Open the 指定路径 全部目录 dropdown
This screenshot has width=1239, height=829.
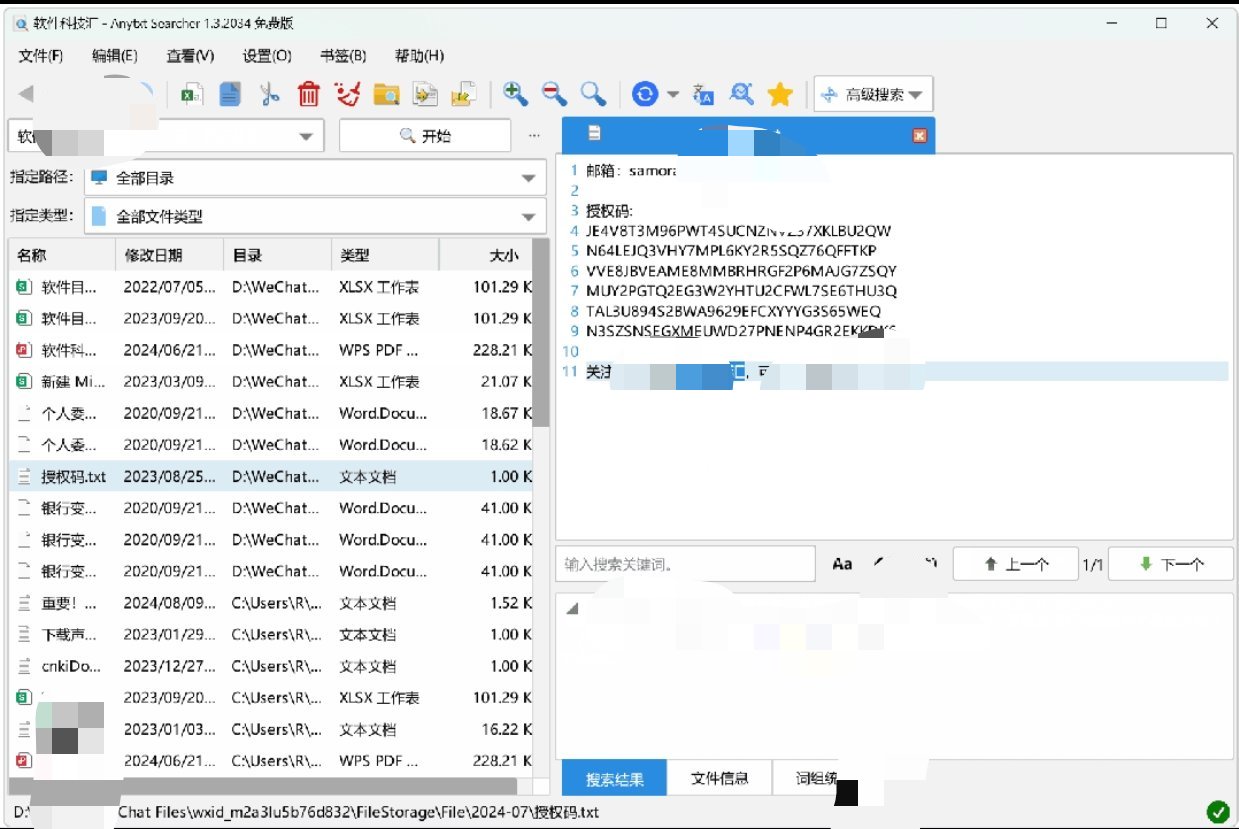[x=315, y=178]
